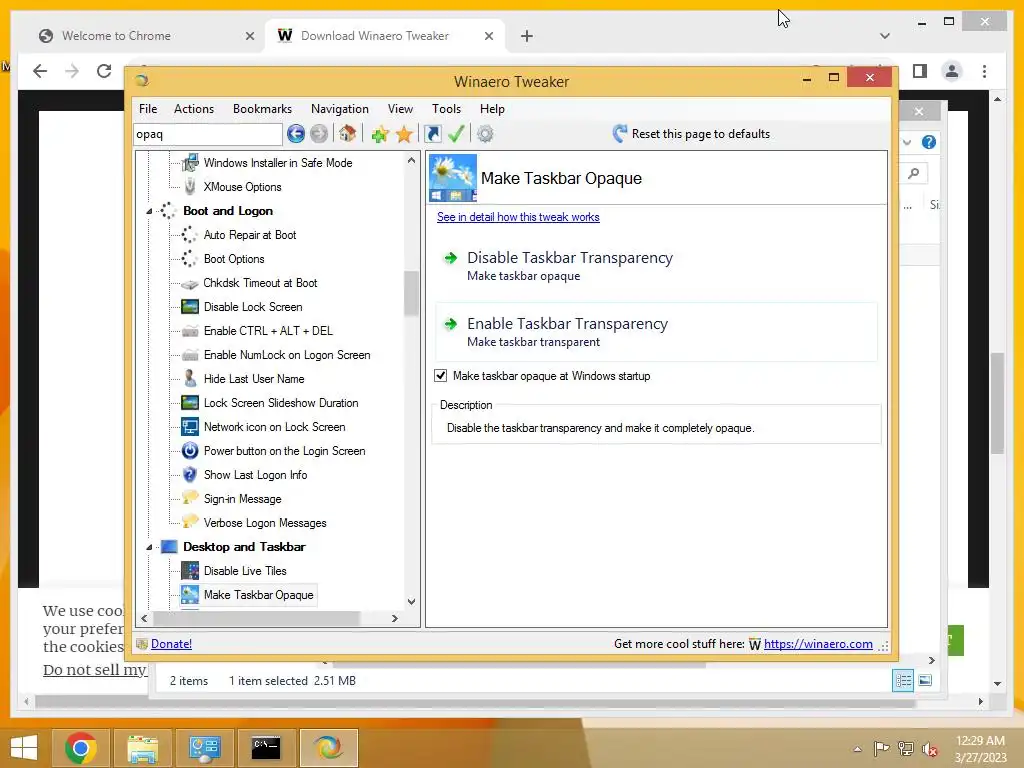The height and width of the screenshot is (768, 1024).
Task: Click Show Last Logon Info question icon
Action: (x=190, y=475)
